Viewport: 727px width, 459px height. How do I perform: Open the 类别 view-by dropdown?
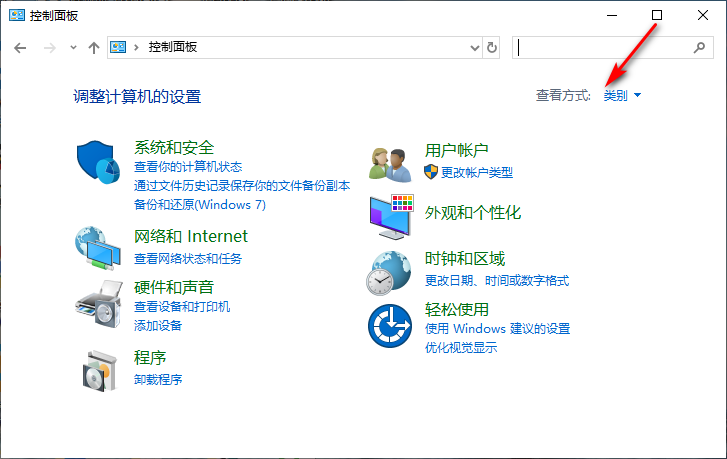(622, 96)
